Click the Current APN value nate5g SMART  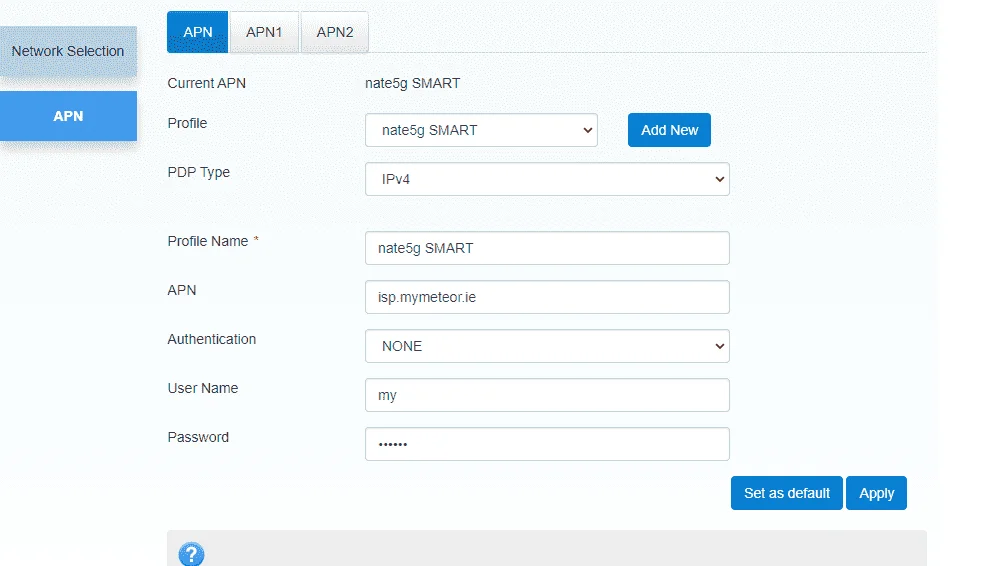click(x=413, y=83)
